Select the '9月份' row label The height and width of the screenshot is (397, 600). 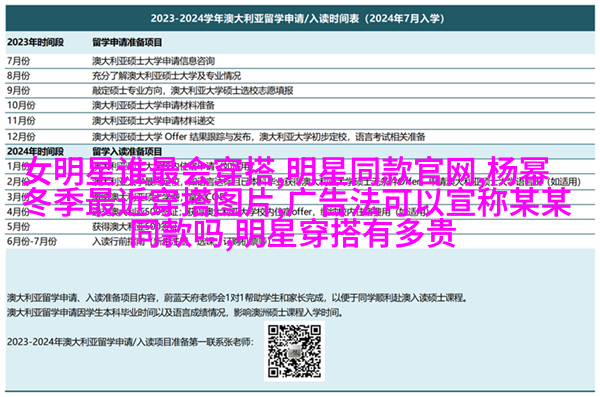pyautogui.click(x=18, y=91)
